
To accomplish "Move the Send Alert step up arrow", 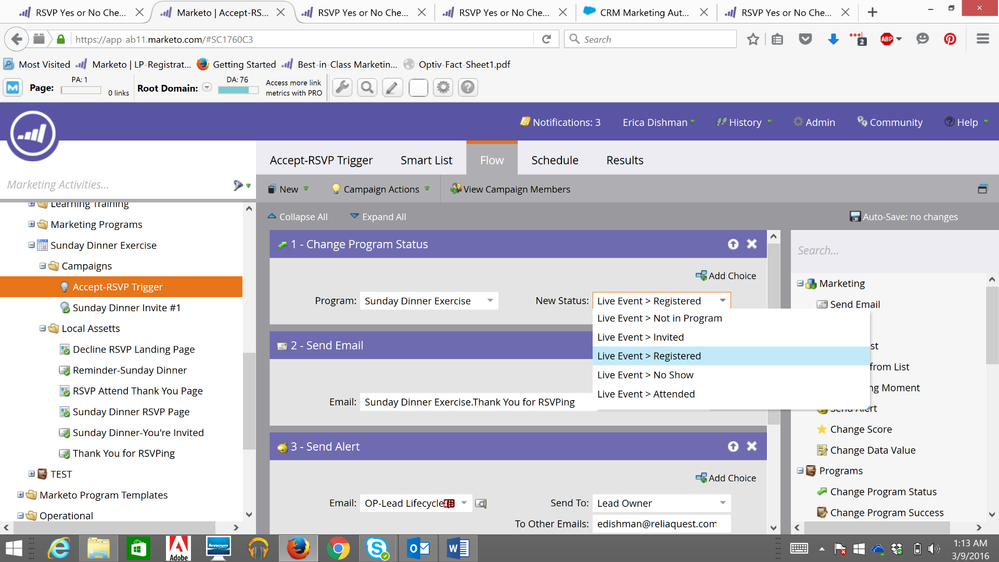I will pyautogui.click(x=733, y=446).
